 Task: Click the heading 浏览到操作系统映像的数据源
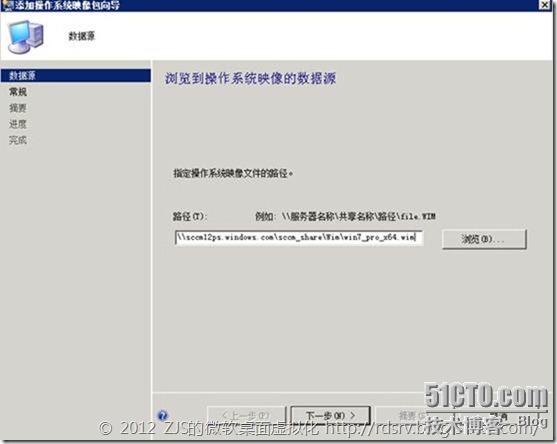coord(250,78)
